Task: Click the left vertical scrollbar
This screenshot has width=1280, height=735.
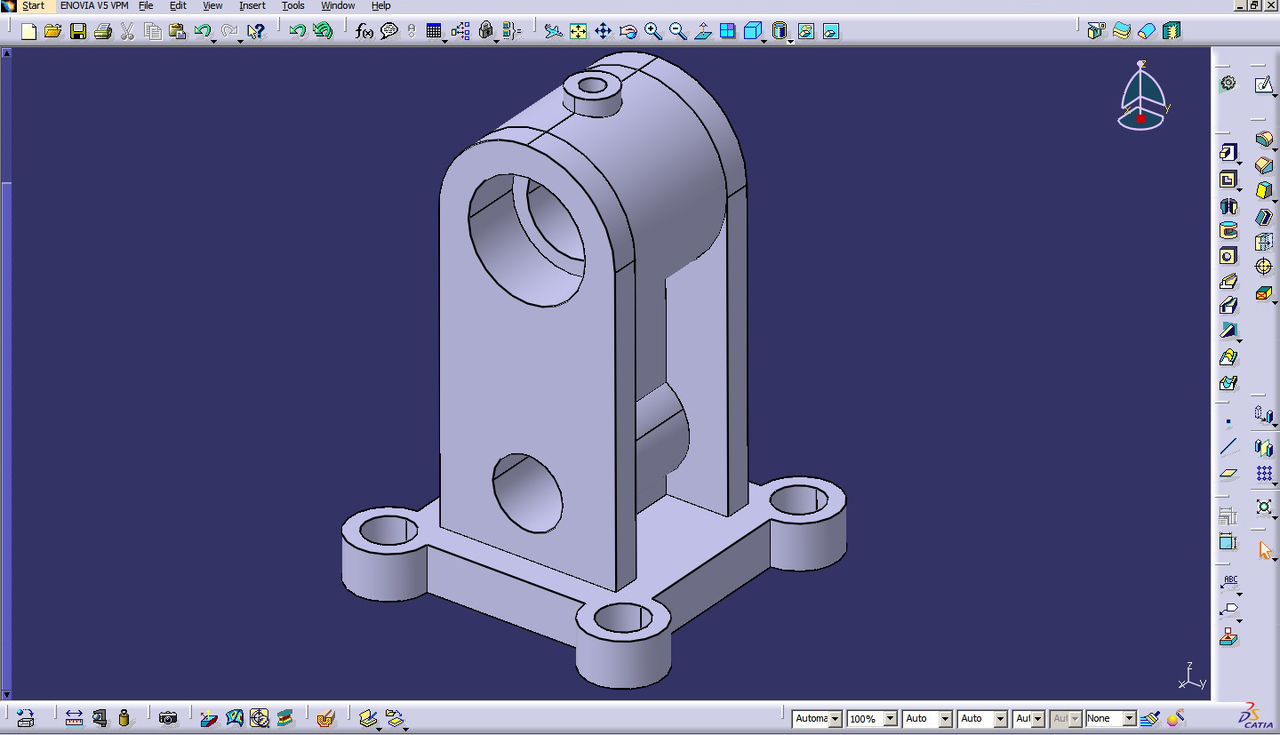Action: (x=6, y=372)
